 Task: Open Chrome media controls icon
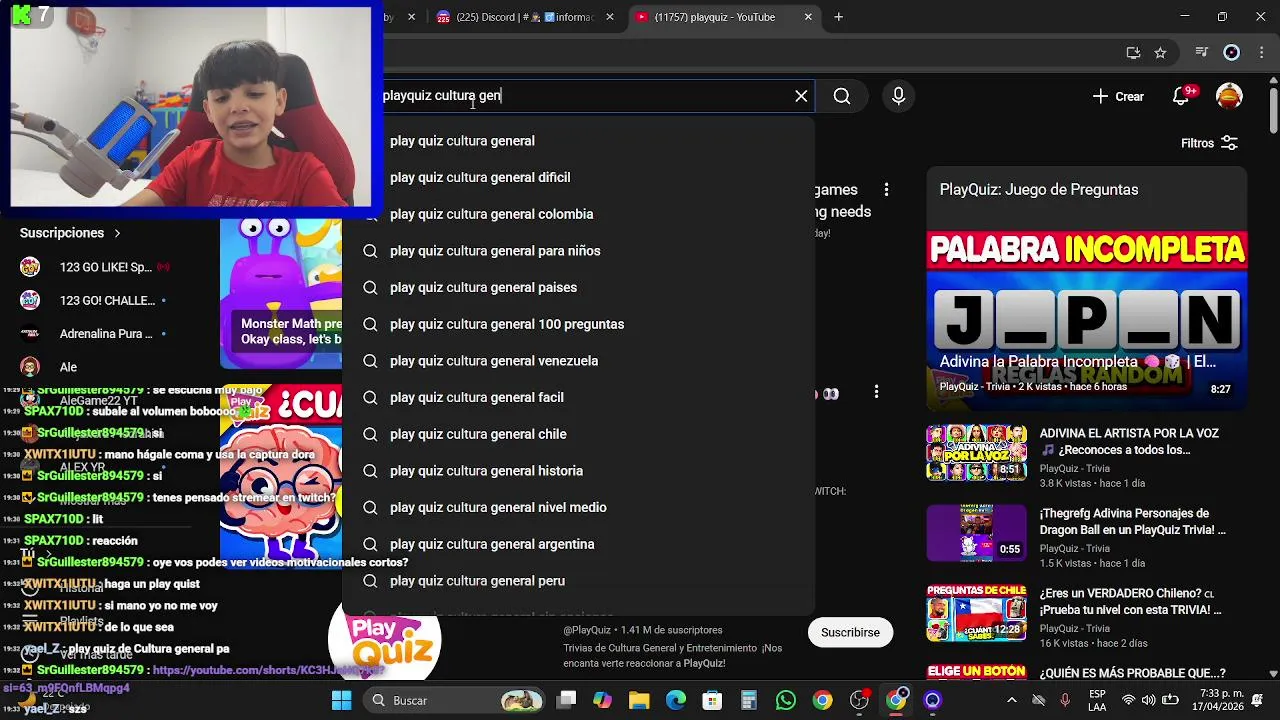1202,53
